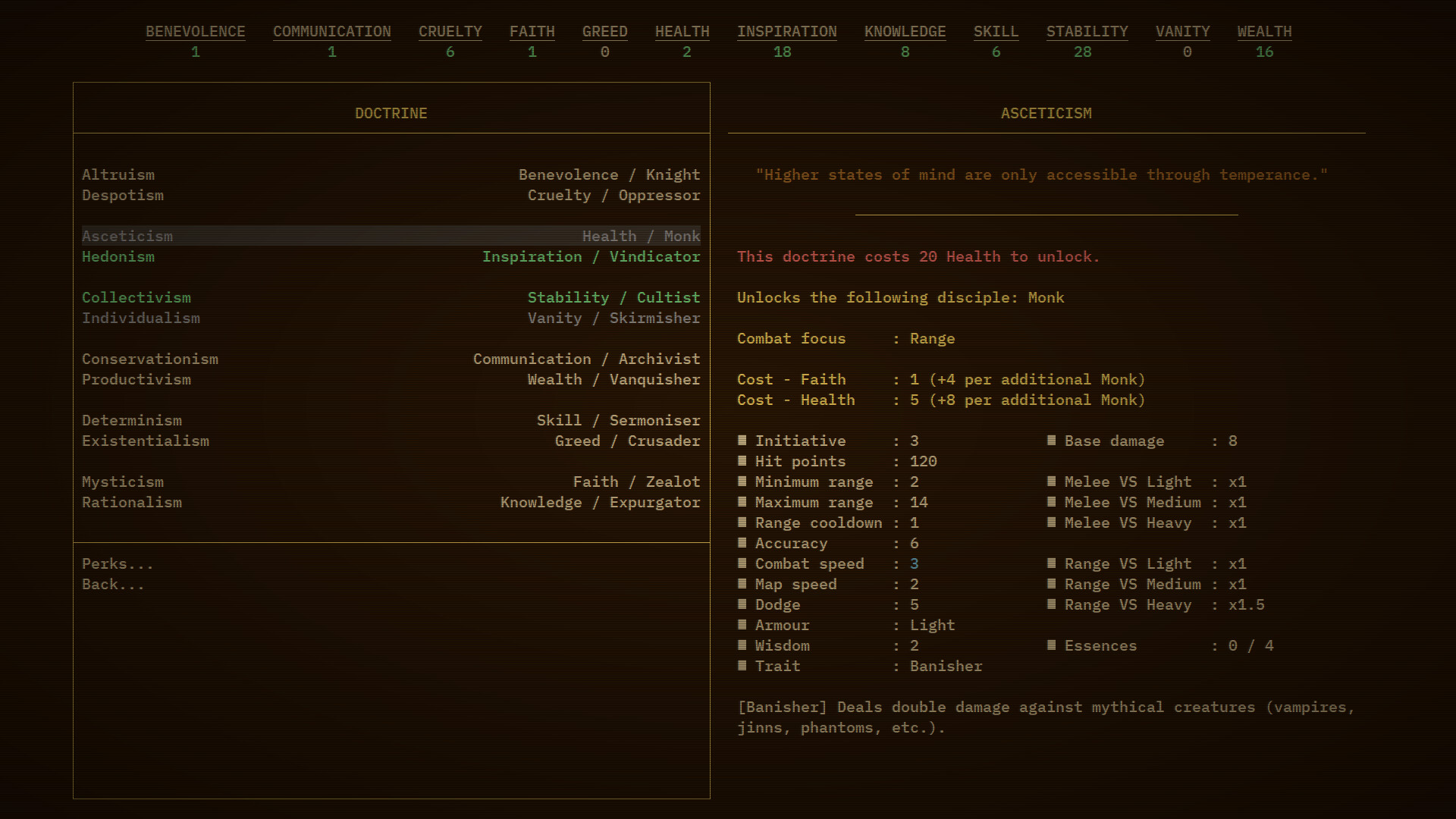Viewport: 1456px width, 819px height.
Task: Open the Perks... menu
Action: pos(117,563)
